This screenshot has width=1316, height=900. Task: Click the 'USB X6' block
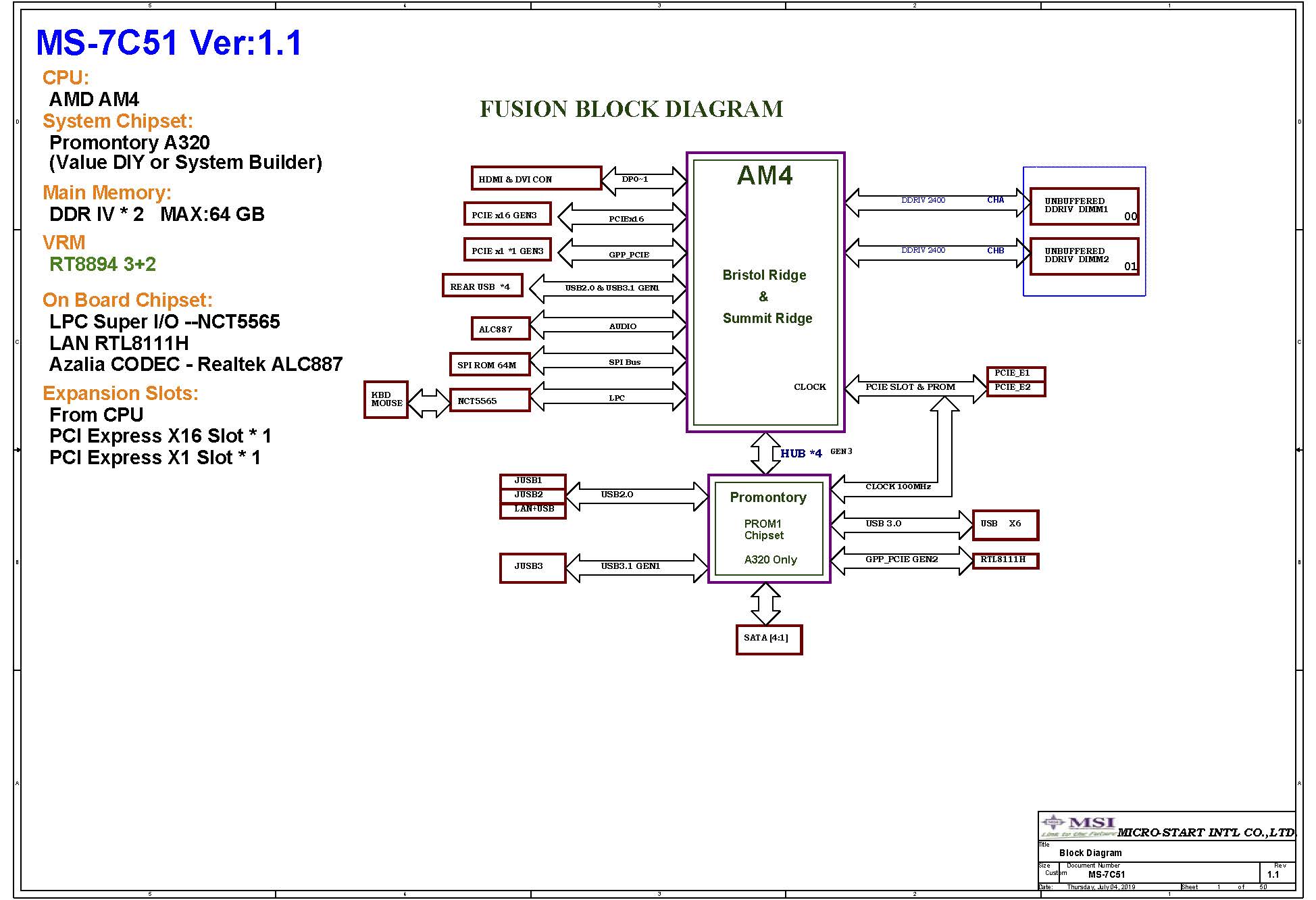point(1005,525)
